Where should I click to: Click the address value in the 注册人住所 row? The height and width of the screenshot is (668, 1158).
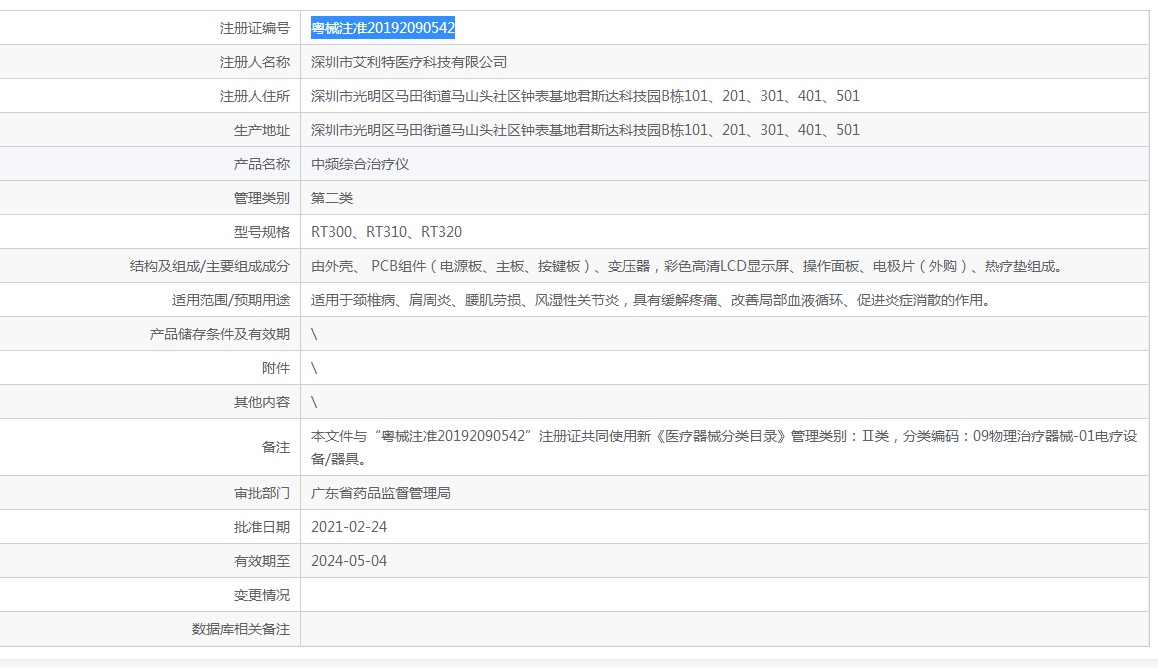585,96
